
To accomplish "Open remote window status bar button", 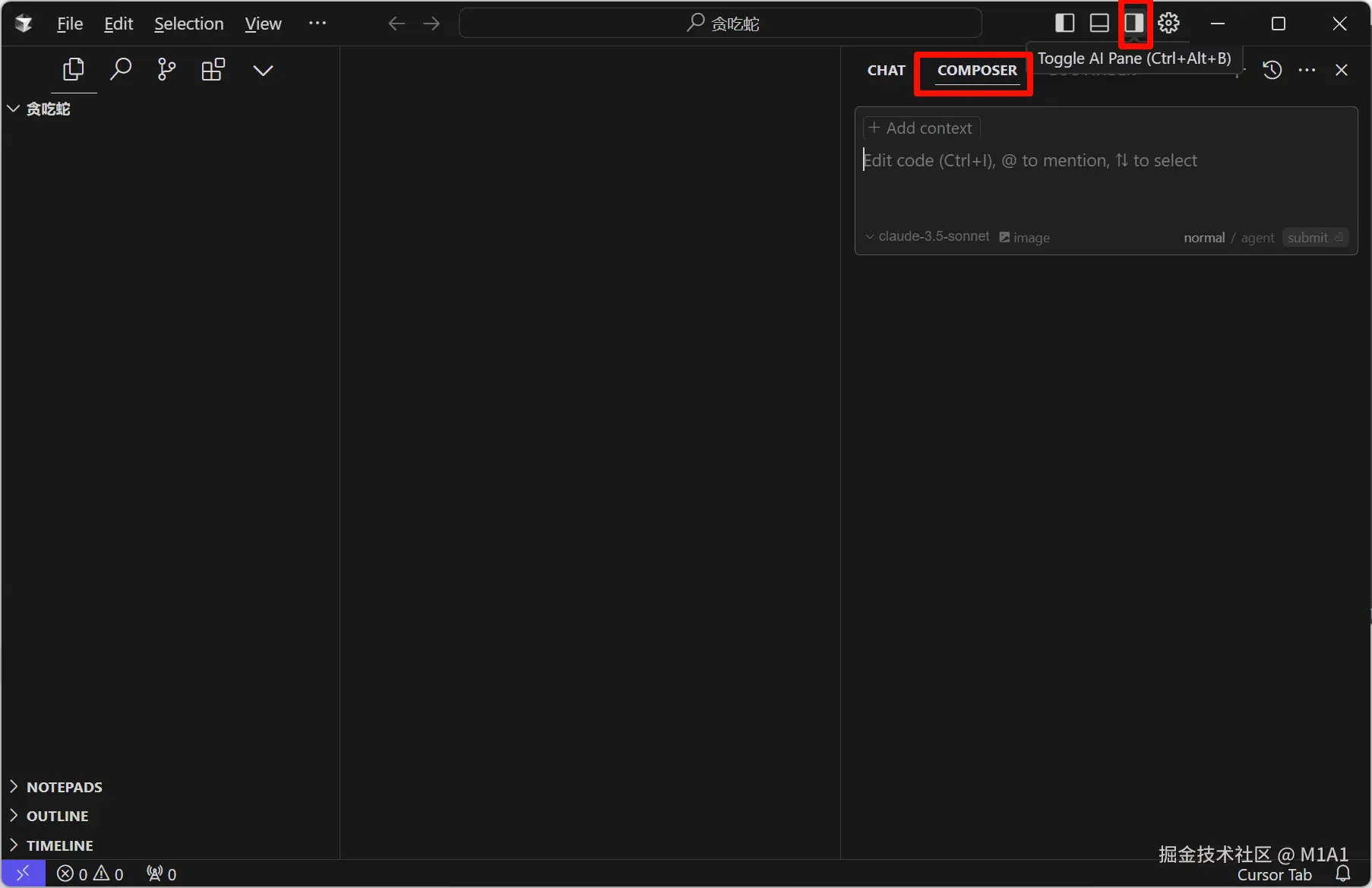I will coord(24,874).
